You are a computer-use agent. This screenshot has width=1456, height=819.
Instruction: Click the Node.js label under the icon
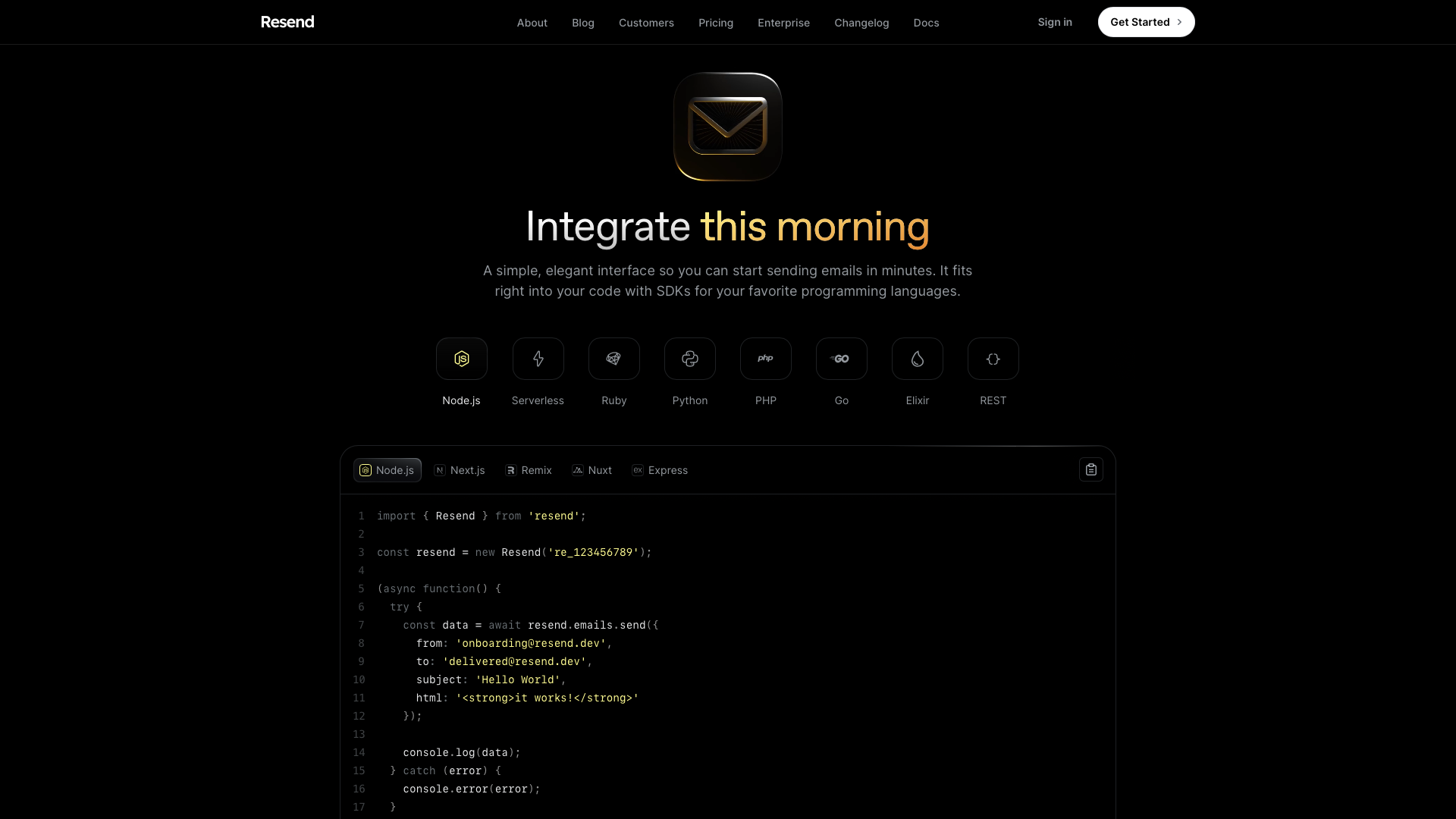pos(461,400)
